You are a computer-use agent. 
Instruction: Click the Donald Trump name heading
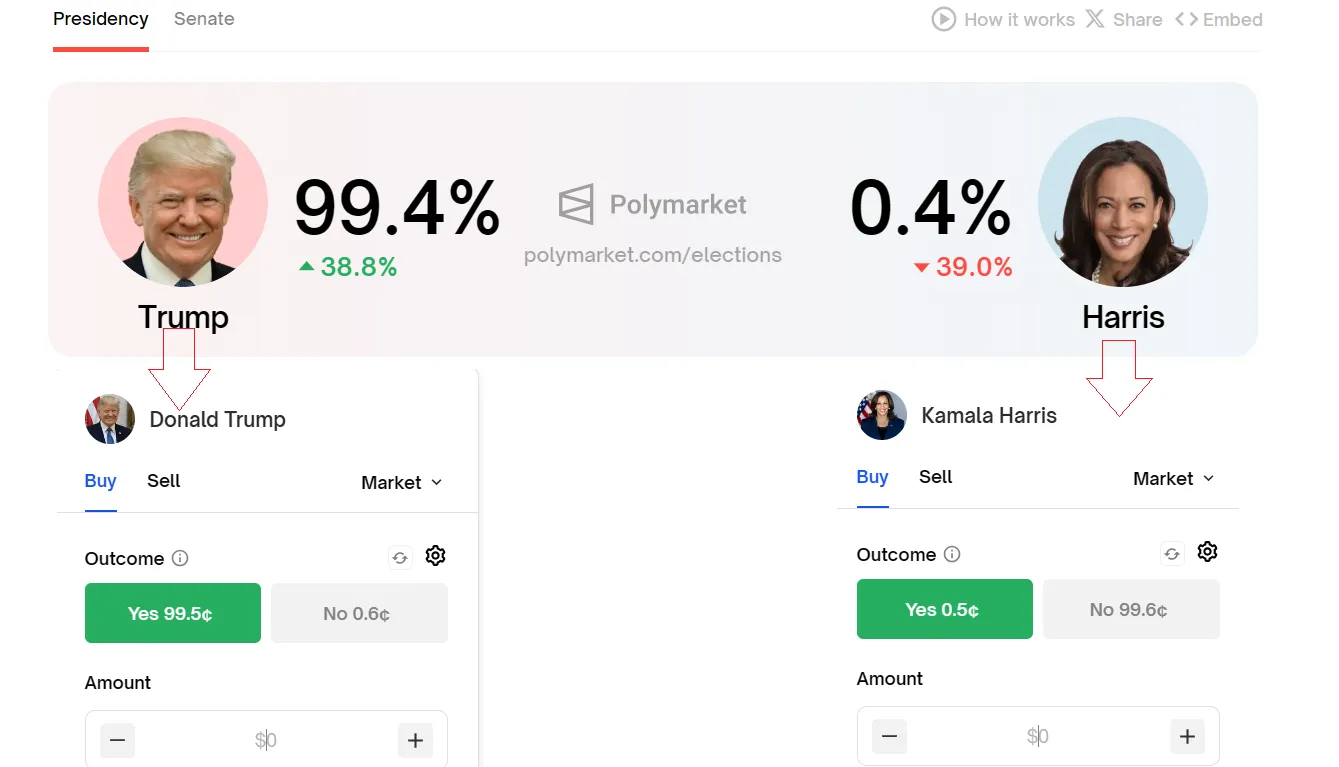217,419
